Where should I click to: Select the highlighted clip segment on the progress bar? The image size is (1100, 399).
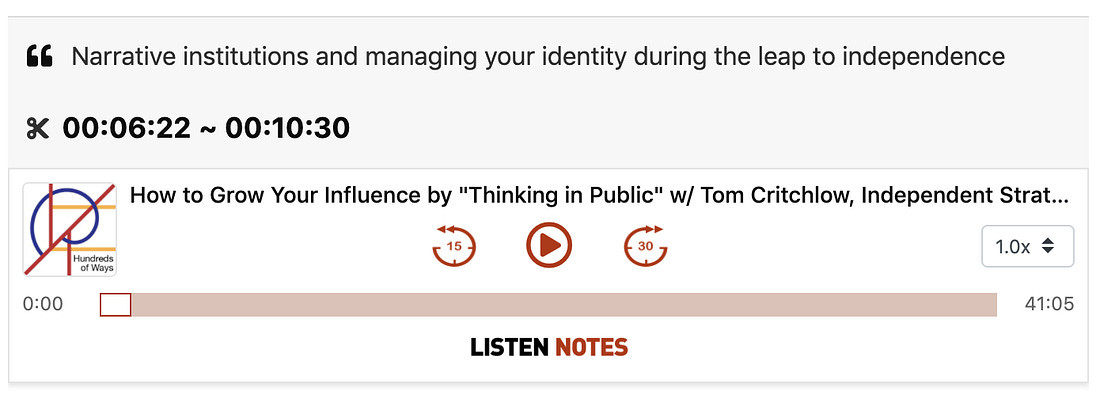(116, 305)
